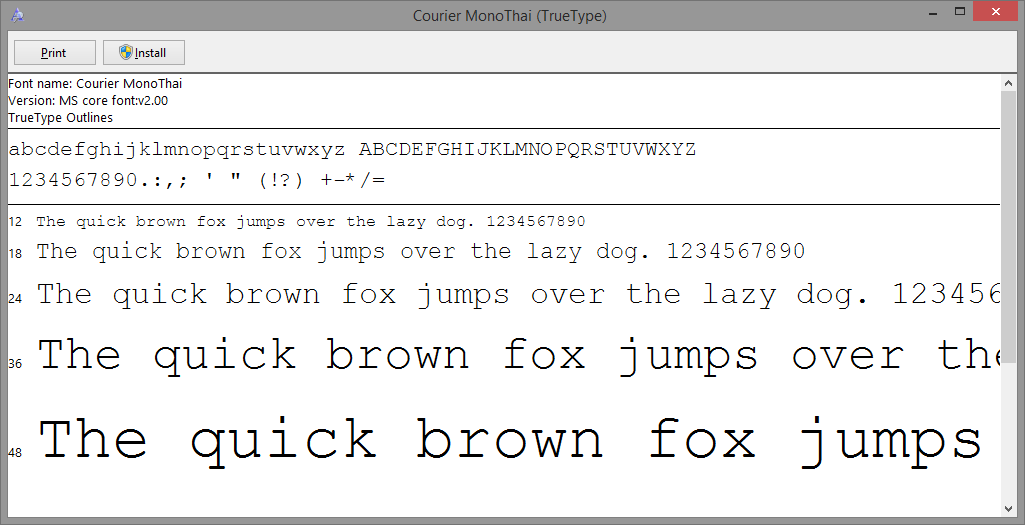
Task: Click the Install button
Action: click(144, 53)
